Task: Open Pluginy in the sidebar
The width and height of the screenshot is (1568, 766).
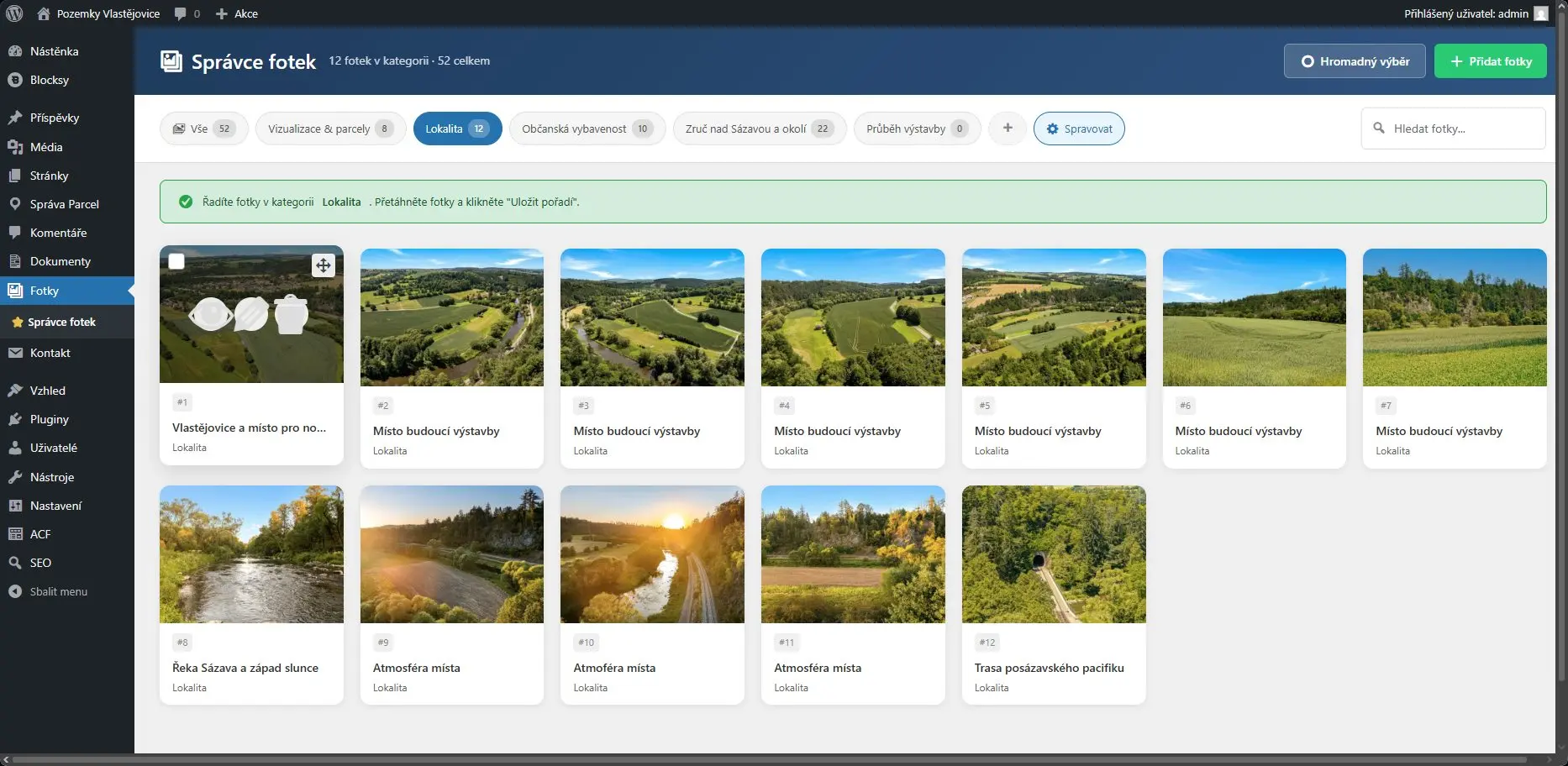Action: pyautogui.click(x=49, y=419)
